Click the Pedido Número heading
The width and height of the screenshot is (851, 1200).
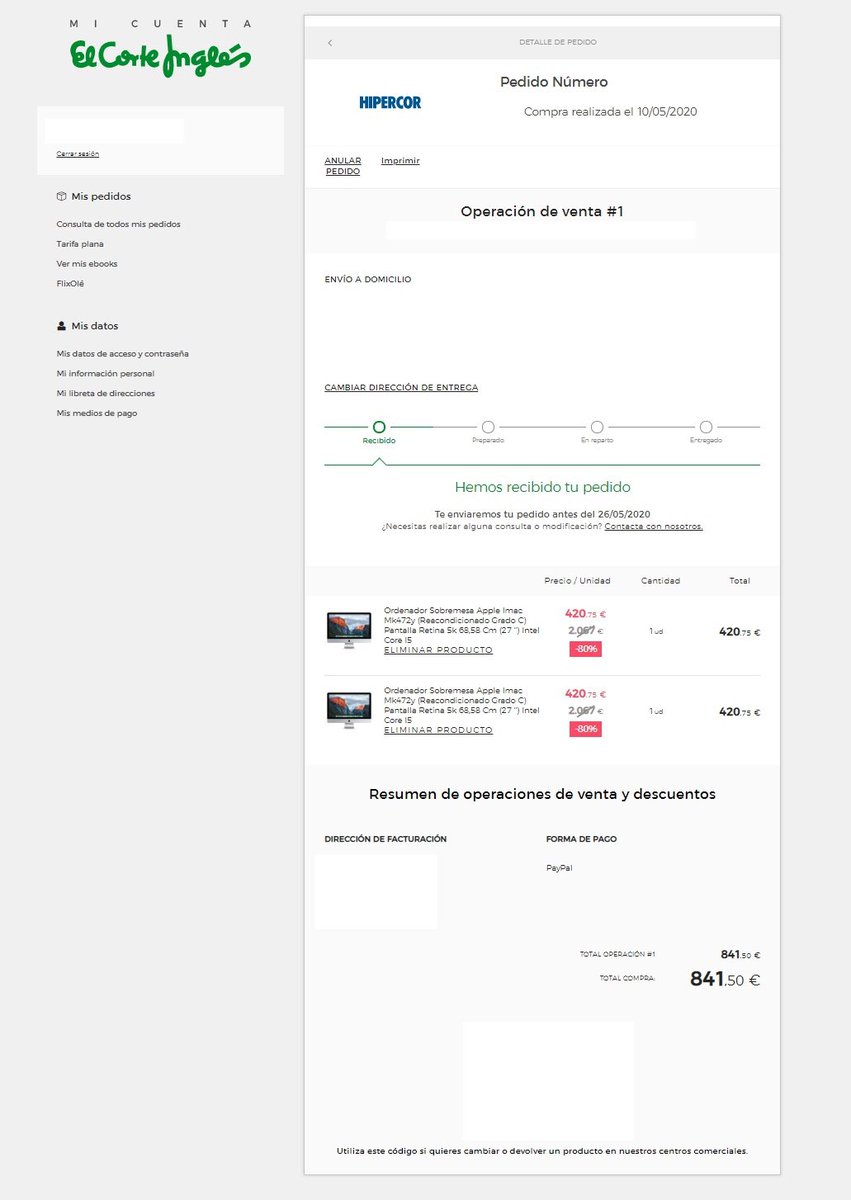coord(554,82)
